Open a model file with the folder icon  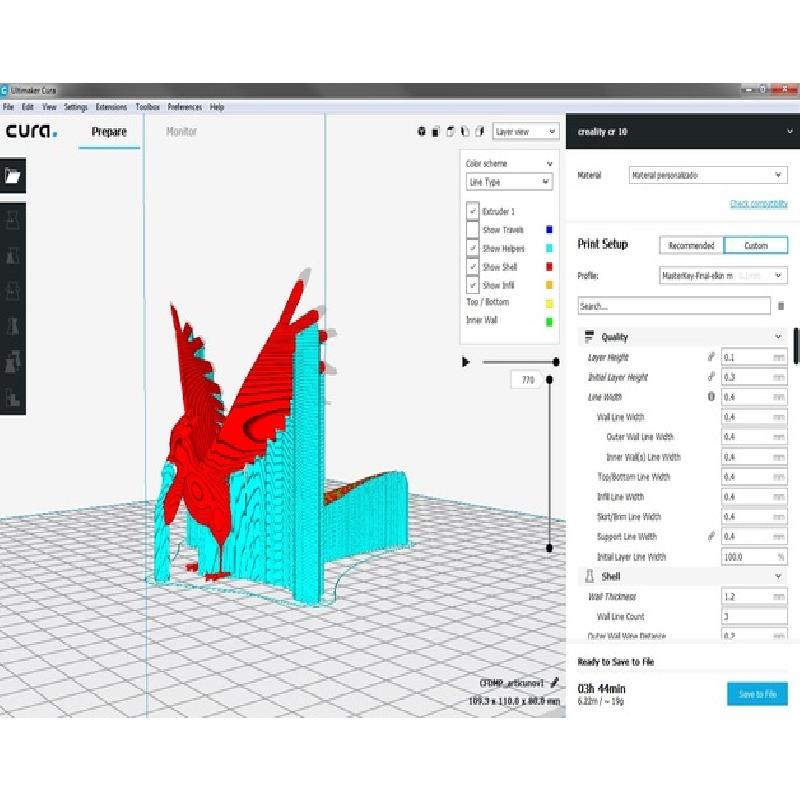[x=13, y=176]
